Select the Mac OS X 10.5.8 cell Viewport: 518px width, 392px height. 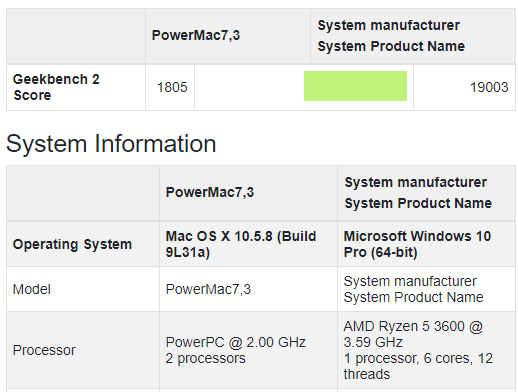coord(241,244)
